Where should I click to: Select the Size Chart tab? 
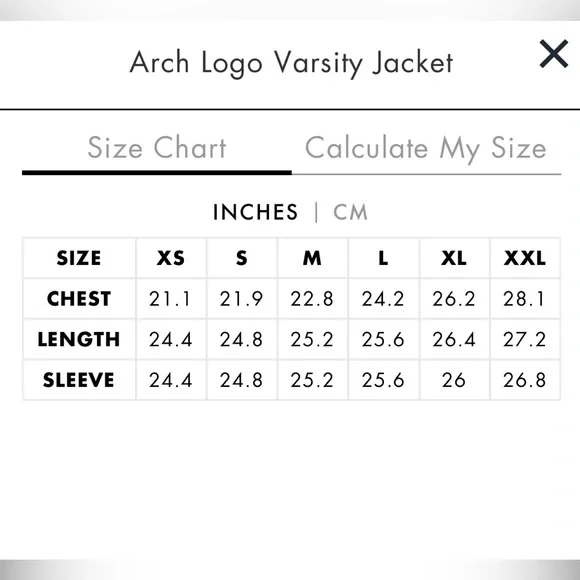point(157,148)
